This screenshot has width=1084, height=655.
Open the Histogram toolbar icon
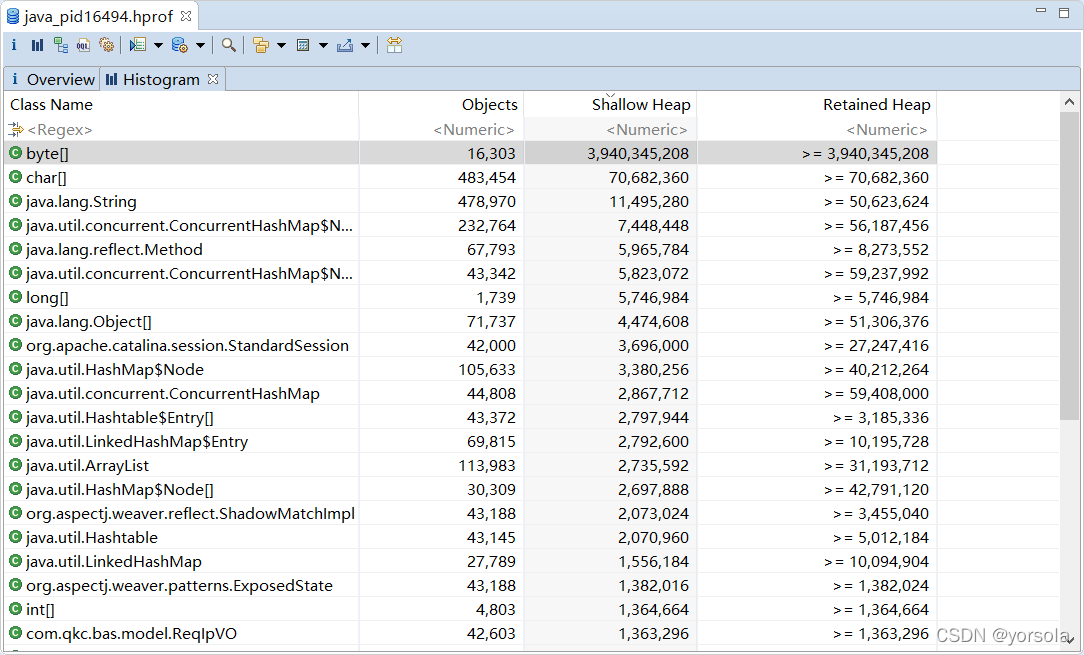(37, 45)
